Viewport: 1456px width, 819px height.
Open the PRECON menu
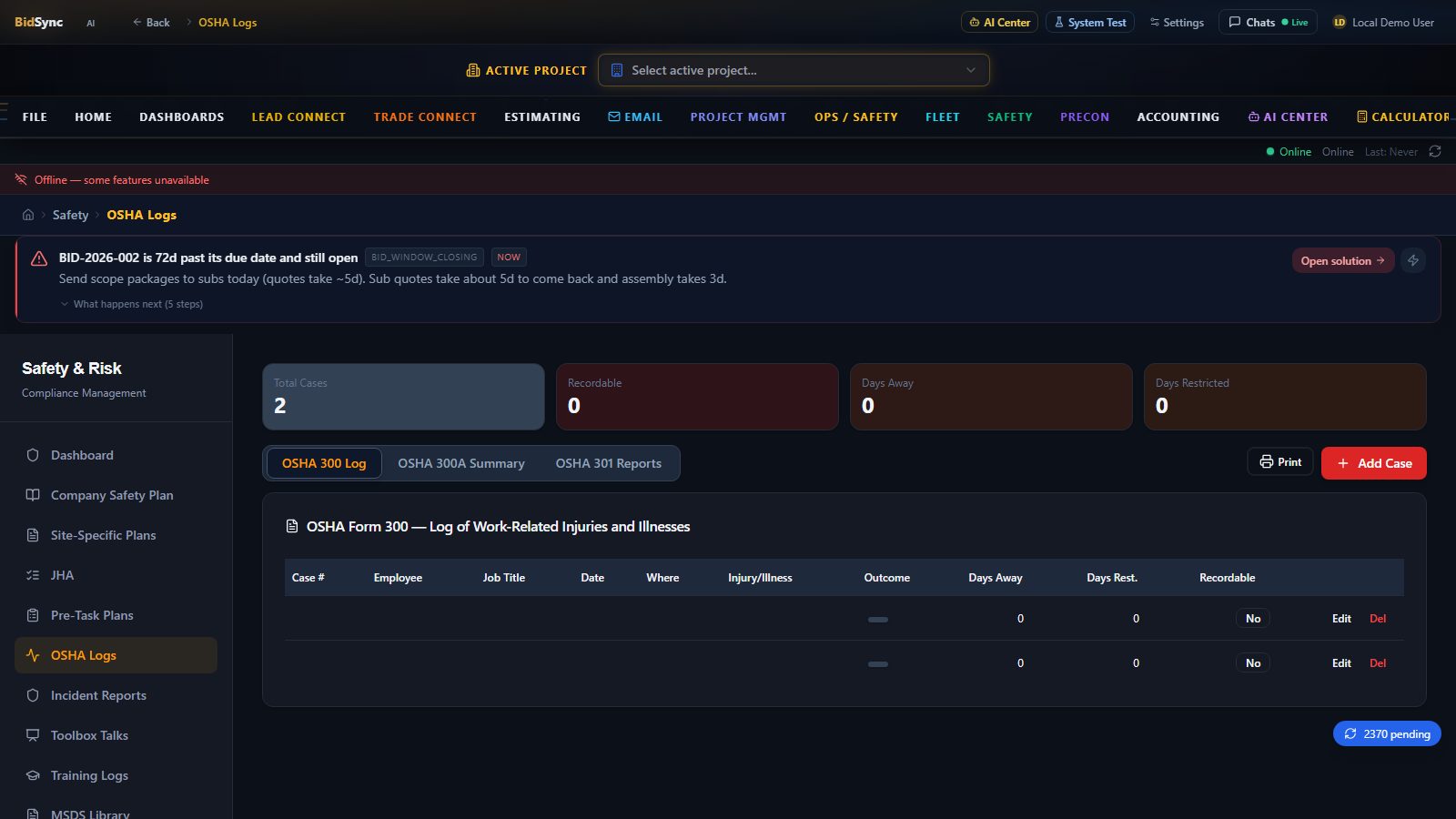(1085, 116)
